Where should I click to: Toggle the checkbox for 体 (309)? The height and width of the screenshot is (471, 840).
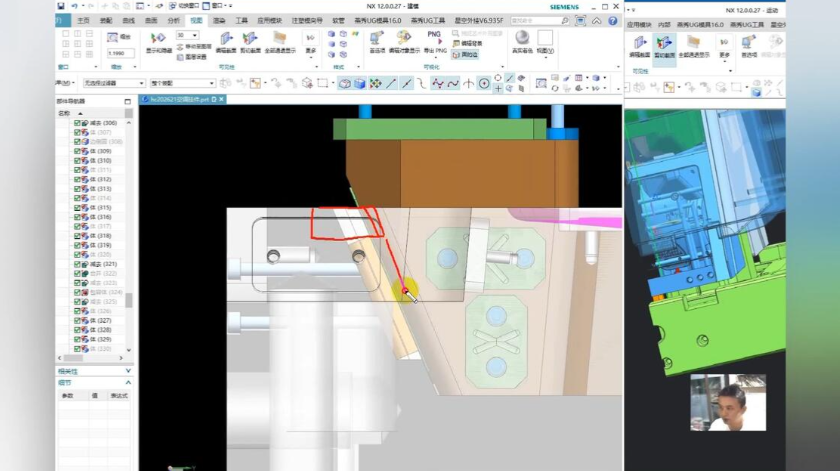[77, 151]
